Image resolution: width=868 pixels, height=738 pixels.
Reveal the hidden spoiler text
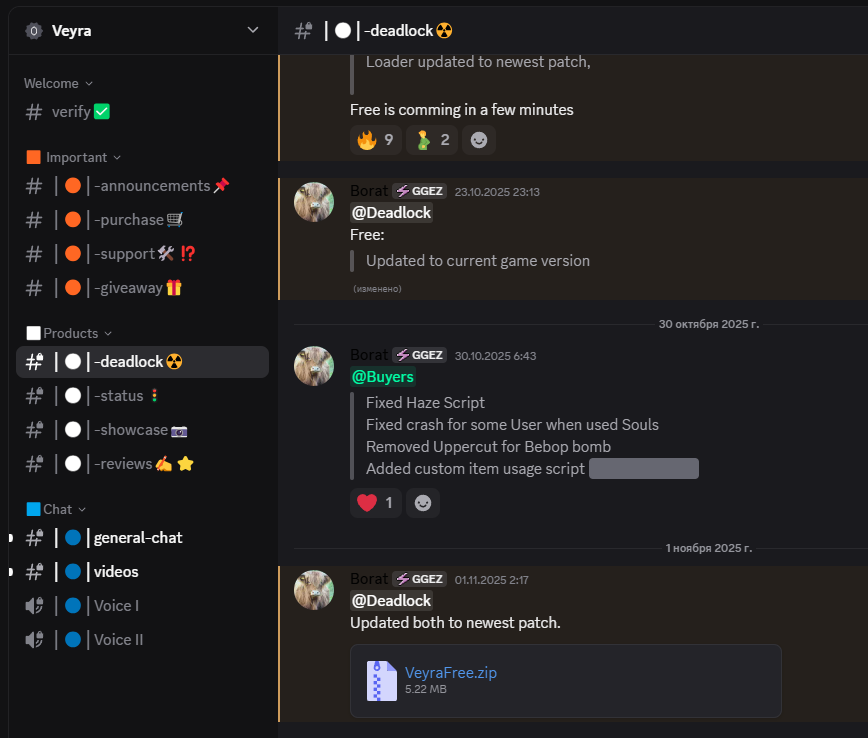pyautogui.click(x=644, y=468)
